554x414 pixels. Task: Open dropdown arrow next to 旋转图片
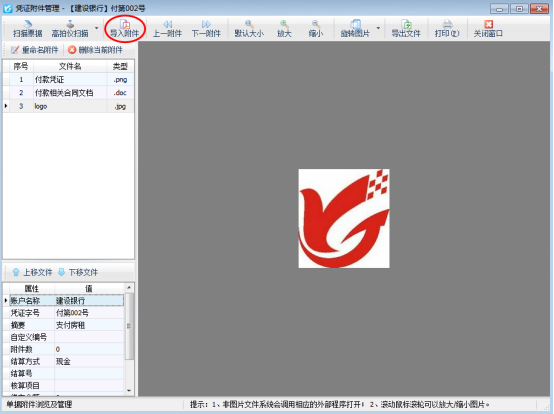coord(378,28)
